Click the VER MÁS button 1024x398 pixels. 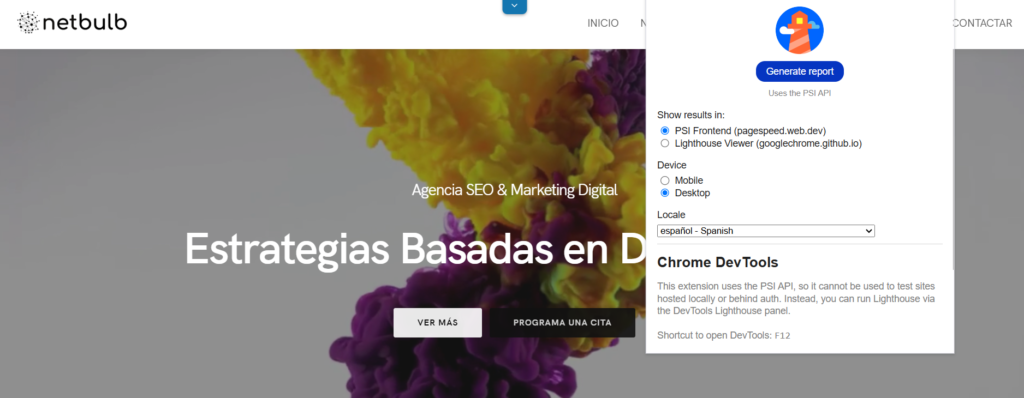tap(438, 323)
